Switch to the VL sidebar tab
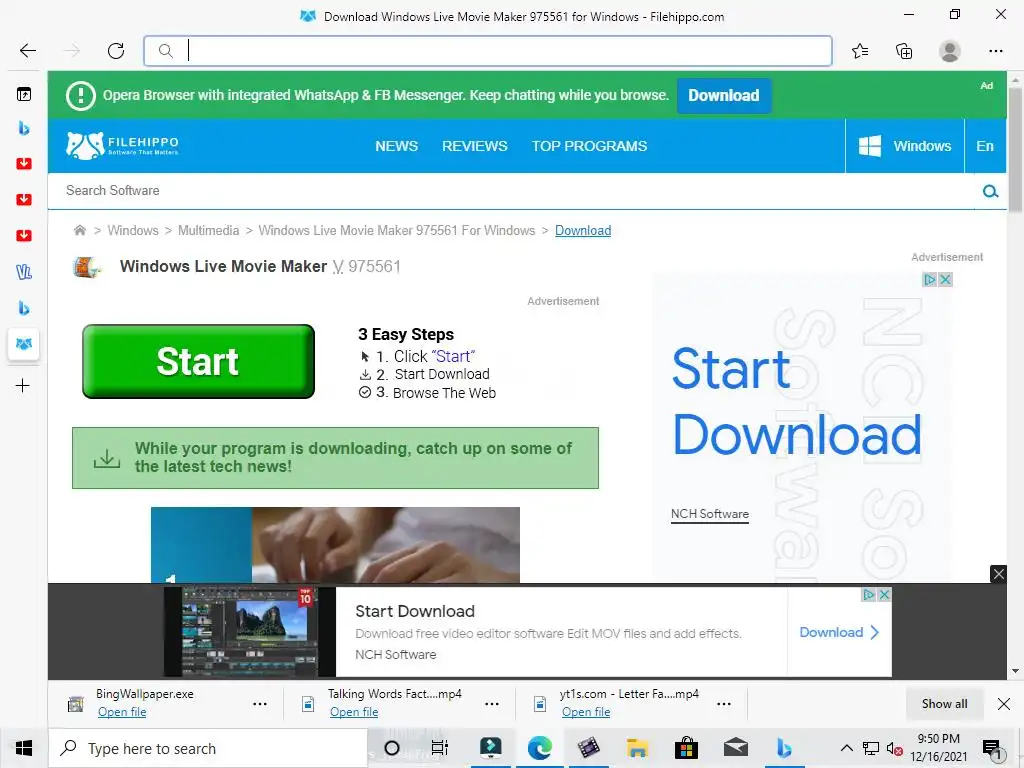Viewport: 1024px width, 768px height. [x=24, y=272]
